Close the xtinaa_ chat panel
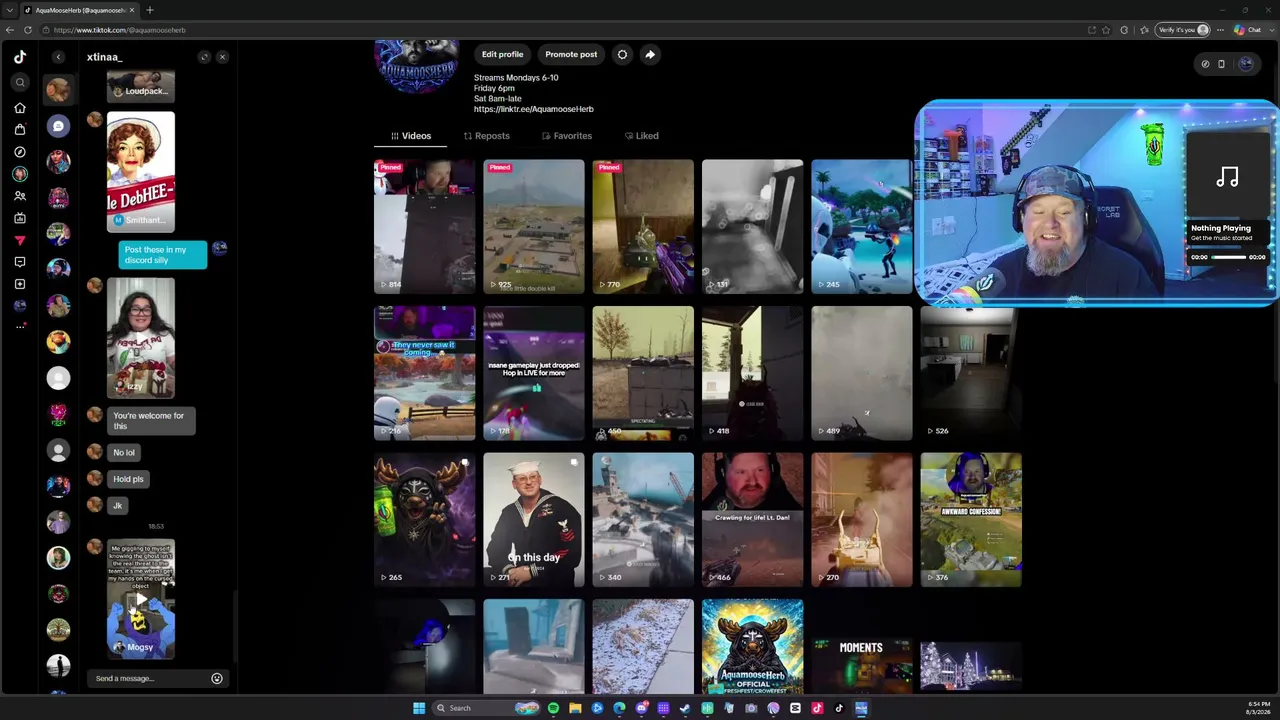1280x720 pixels. point(222,57)
